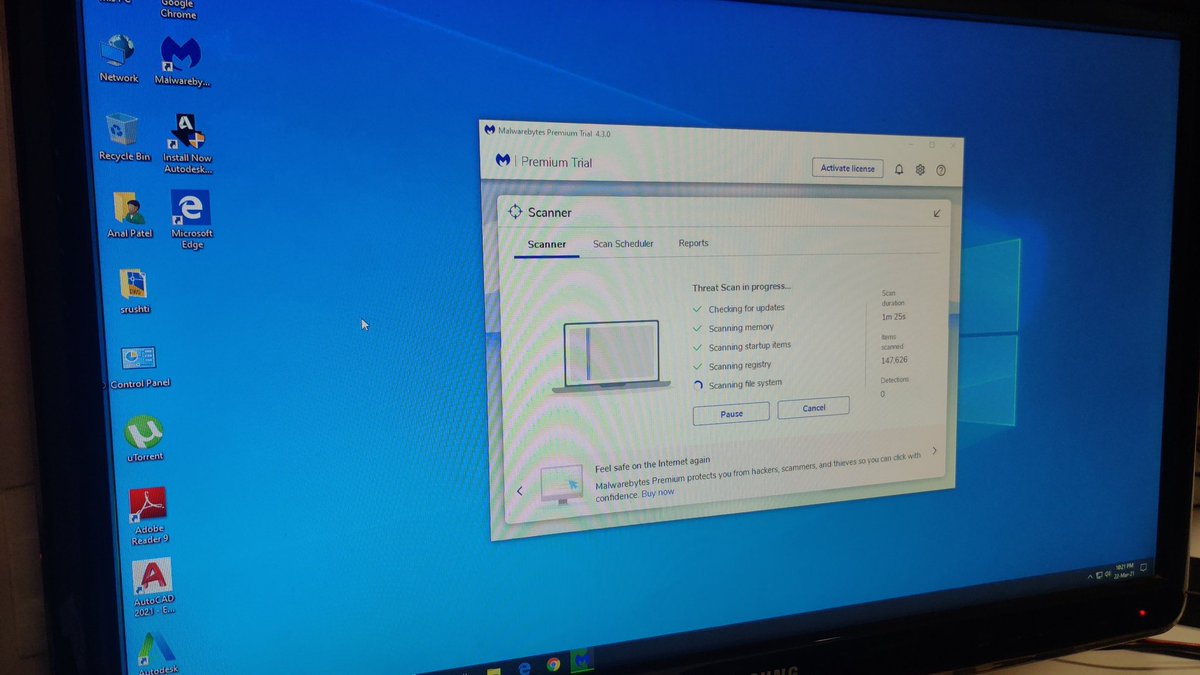Click the promo computer thumbnail
The image size is (1200, 675).
point(561,485)
